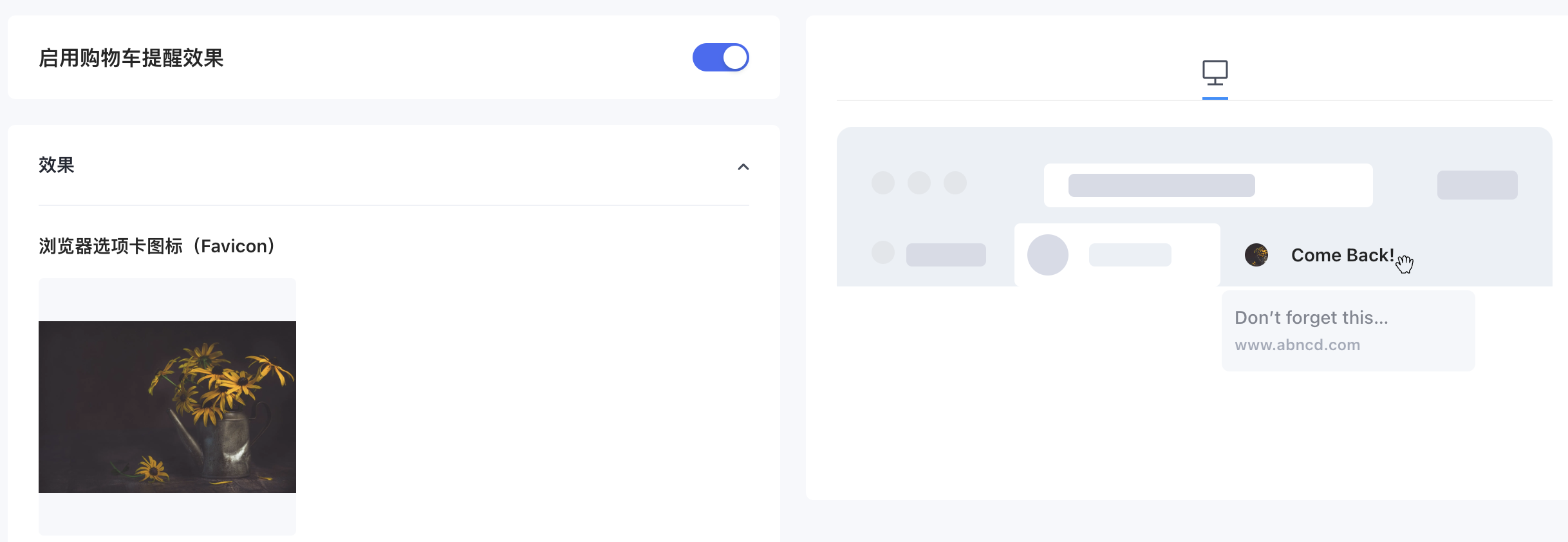Toggle off the 启用购物车提醒效果 switch
1568x542 pixels.
coord(720,57)
